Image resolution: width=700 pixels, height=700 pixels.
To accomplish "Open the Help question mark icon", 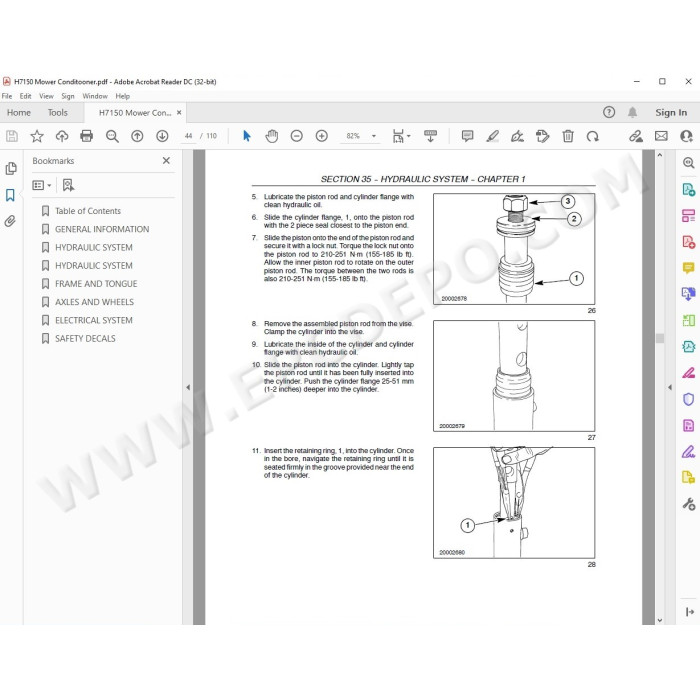I will click(609, 112).
